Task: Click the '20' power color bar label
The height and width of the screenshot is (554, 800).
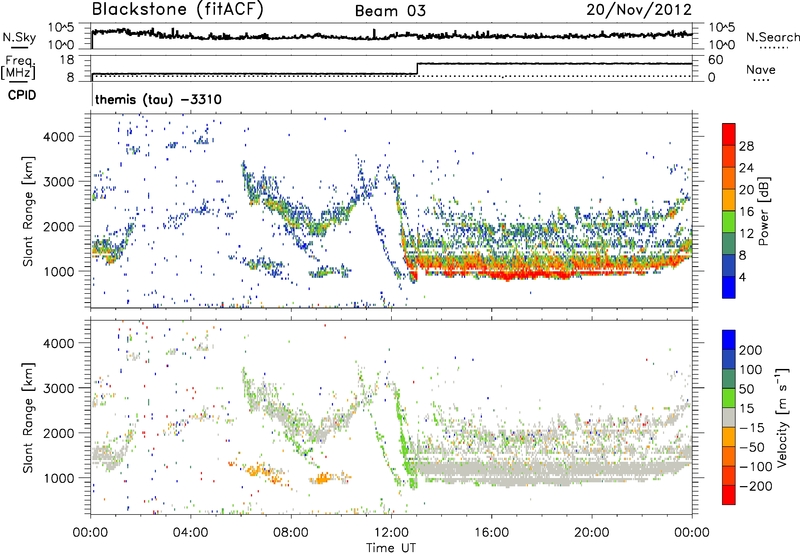Action: point(746,190)
